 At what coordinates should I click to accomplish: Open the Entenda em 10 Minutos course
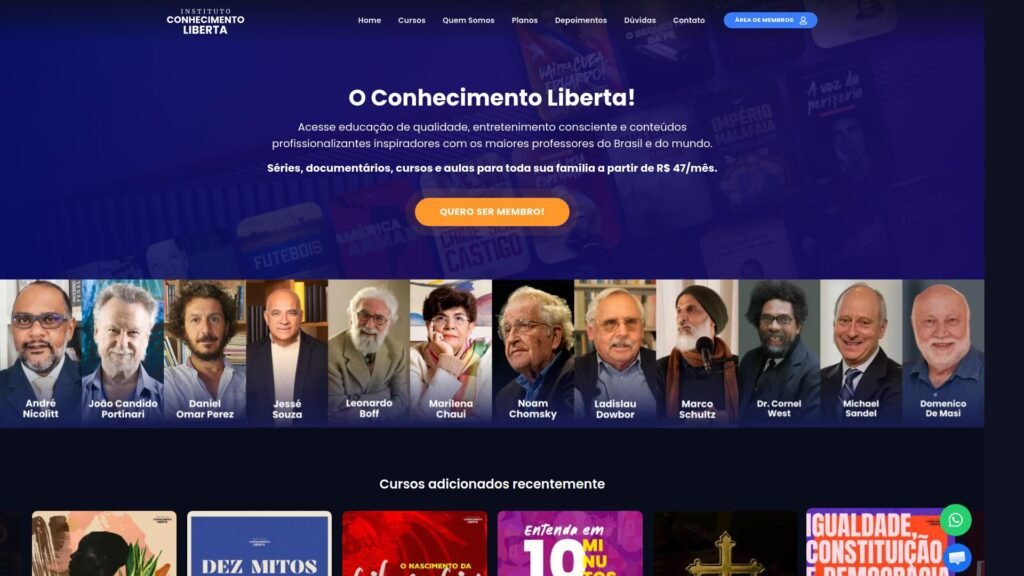[569, 543]
